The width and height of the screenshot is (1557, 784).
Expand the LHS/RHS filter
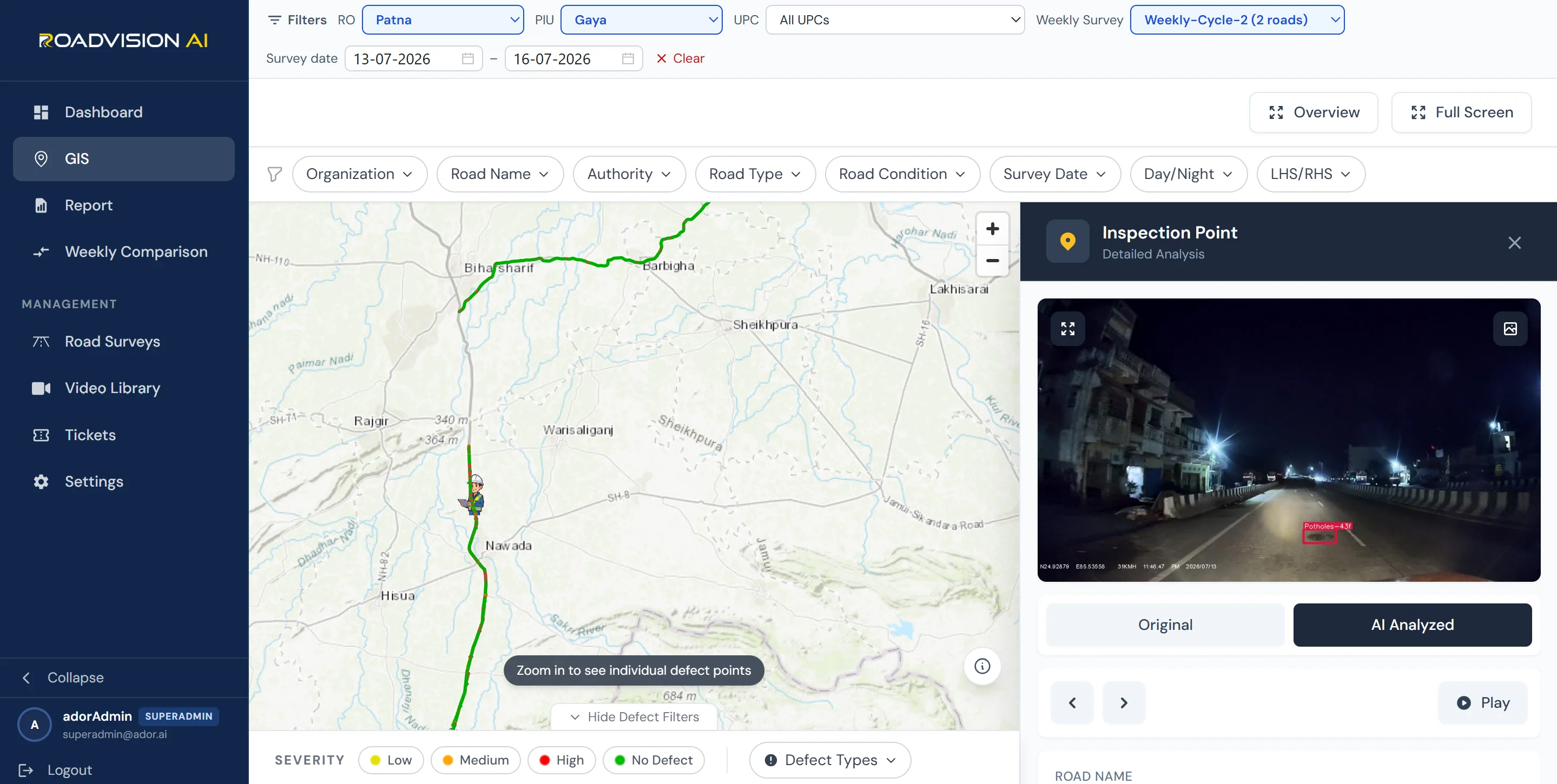1310,174
